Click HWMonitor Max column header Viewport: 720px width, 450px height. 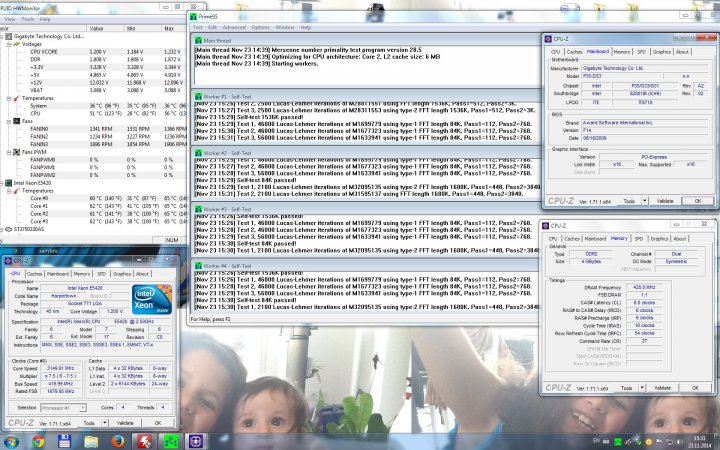click(x=173, y=28)
